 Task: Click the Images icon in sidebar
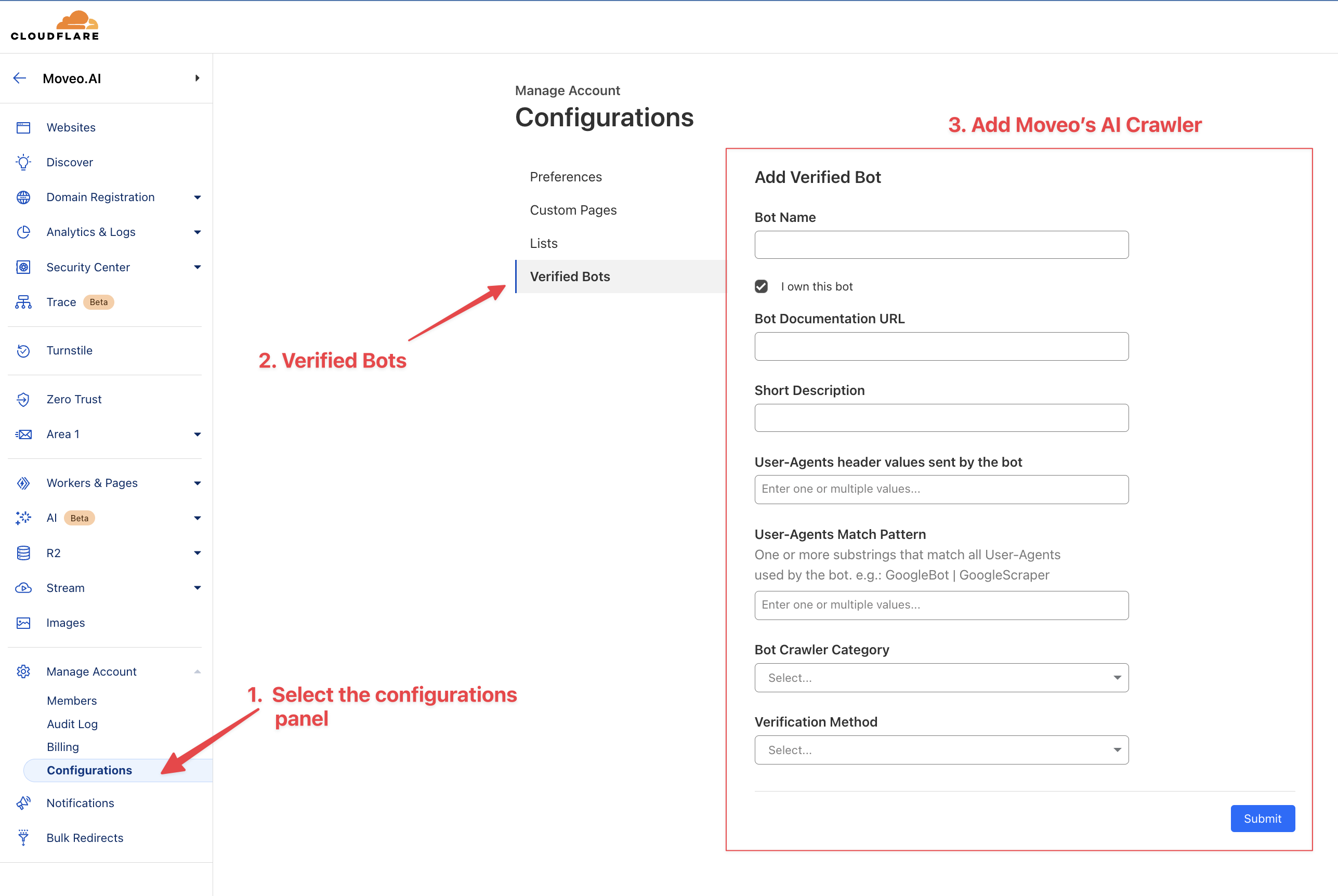[23, 623]
